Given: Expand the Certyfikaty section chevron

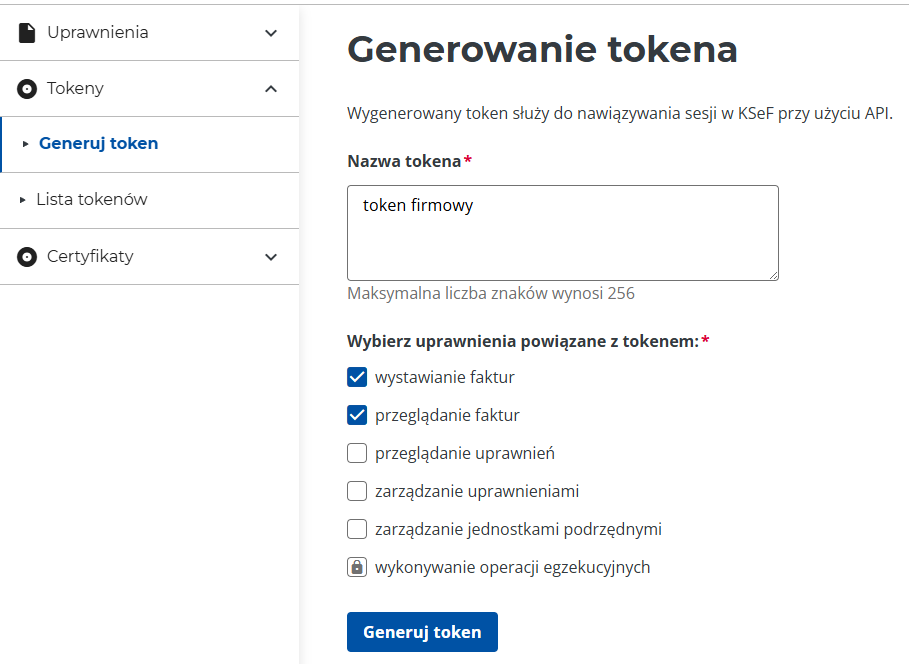Looking at the screenshot, I should pos(271,257).
